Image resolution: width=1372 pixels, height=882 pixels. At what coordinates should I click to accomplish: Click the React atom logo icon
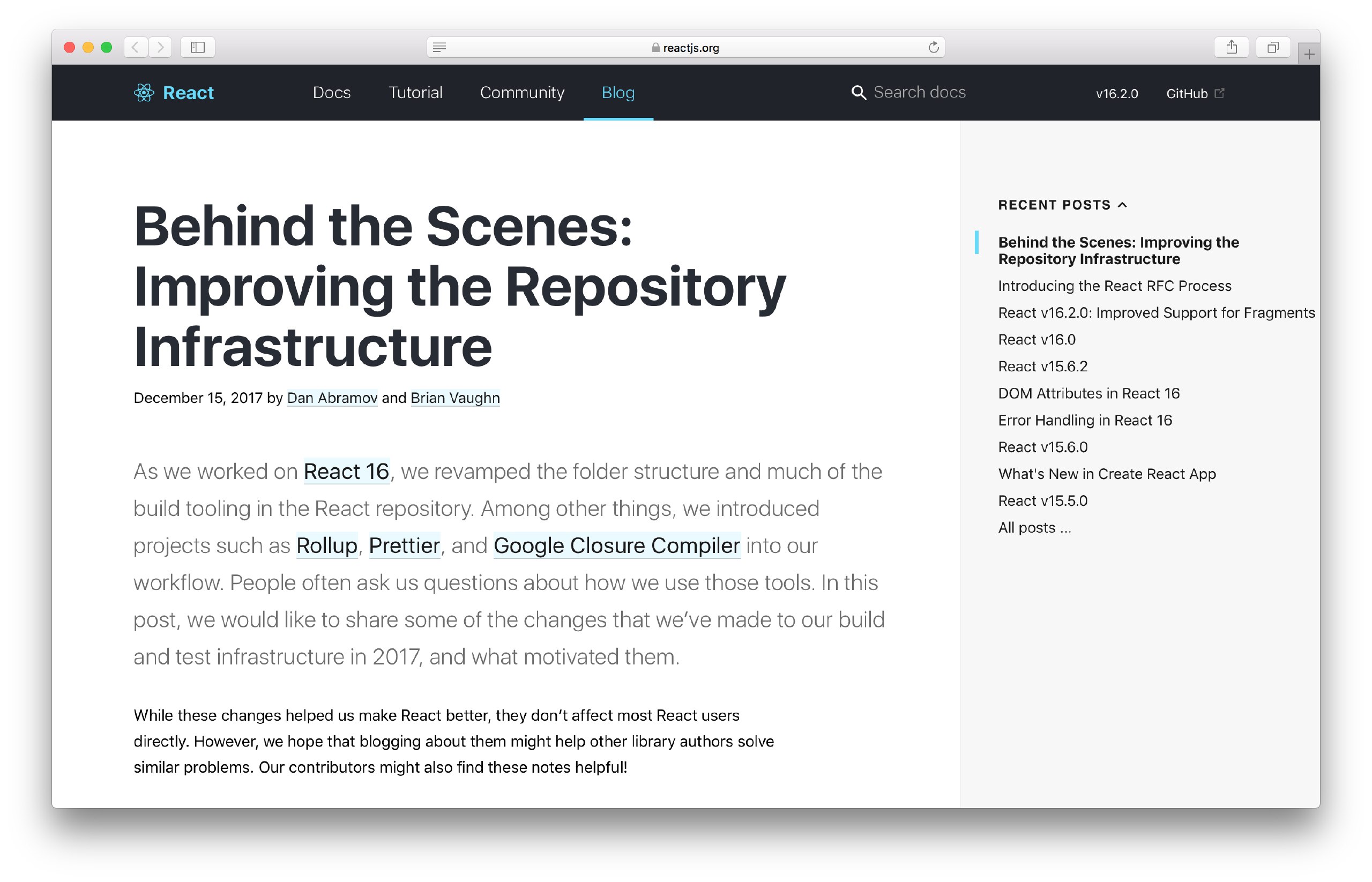pos(144,93)
